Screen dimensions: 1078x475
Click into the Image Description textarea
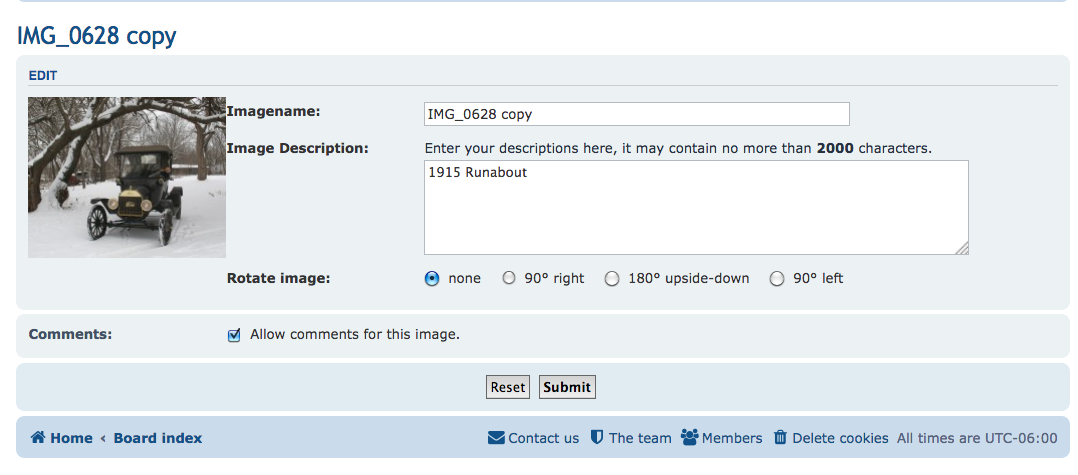(x=695, y=207)
